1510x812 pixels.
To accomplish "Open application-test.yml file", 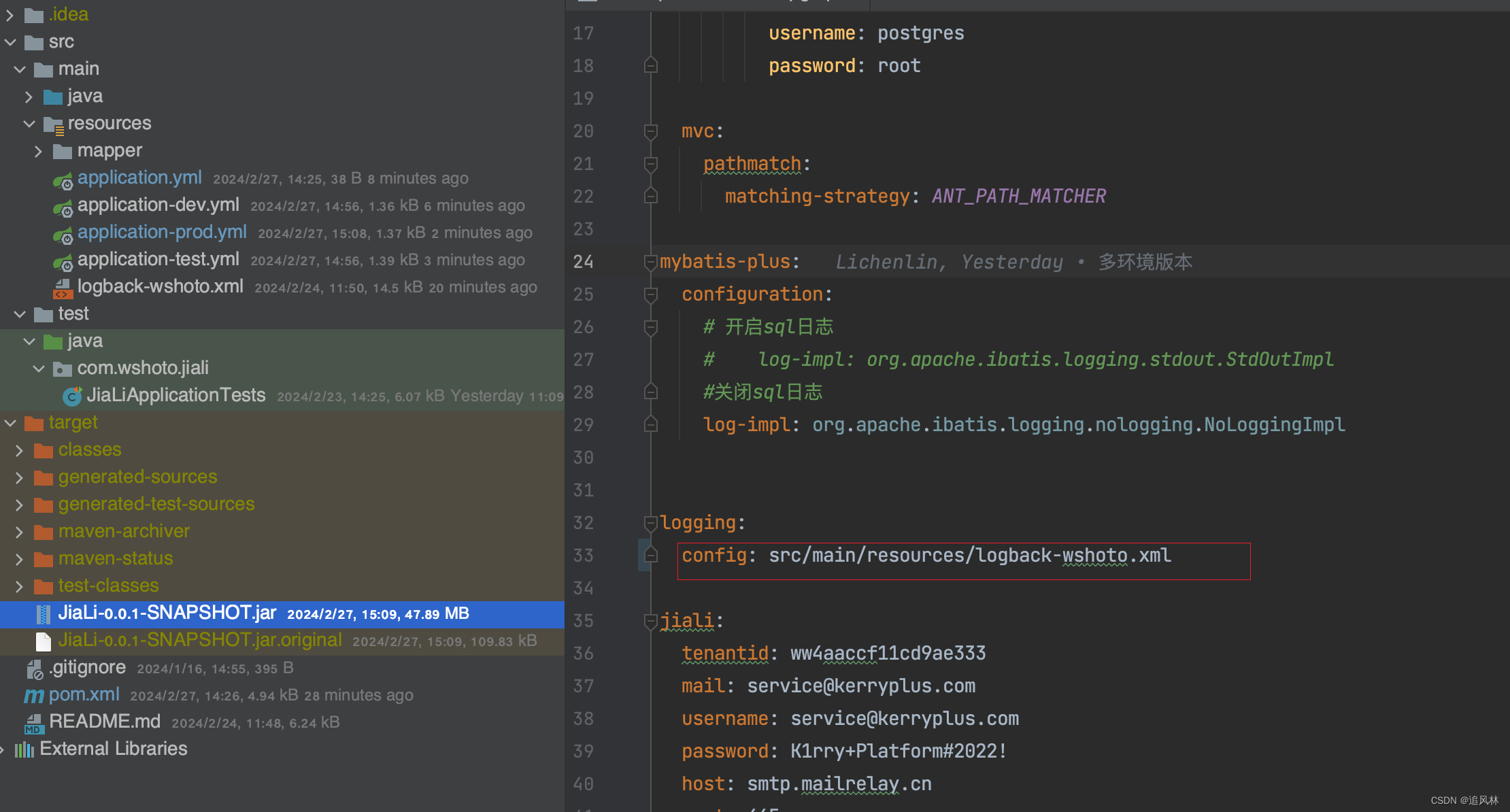I will (158, 260).
